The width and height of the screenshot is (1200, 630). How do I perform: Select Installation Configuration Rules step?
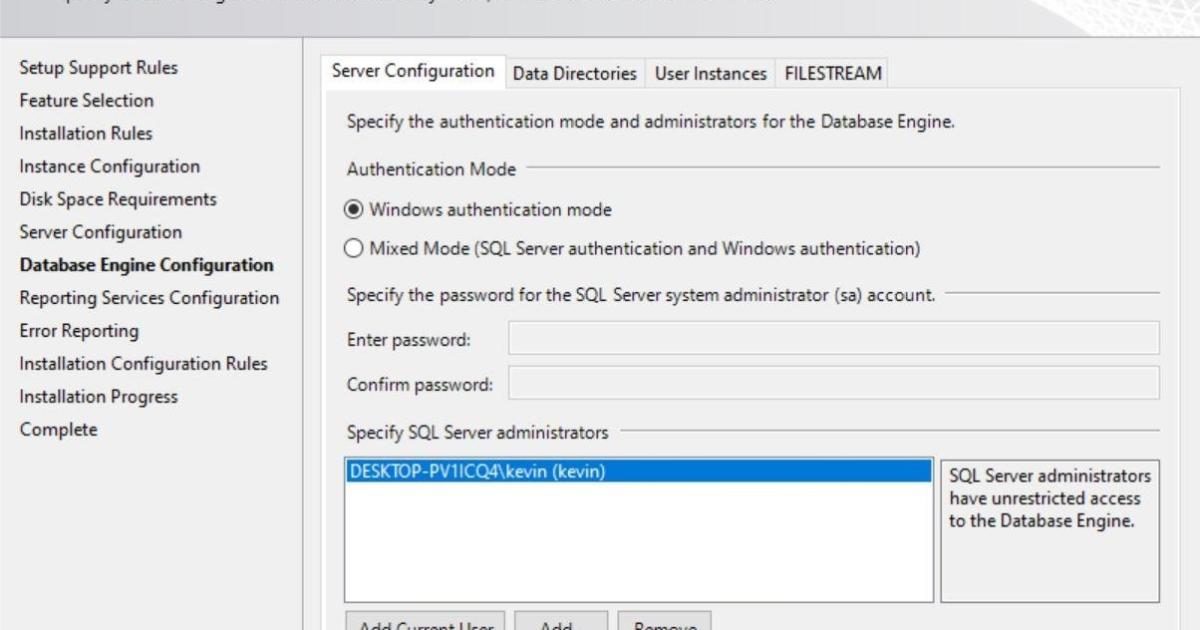pyautogui.click(x=144, y=364)
